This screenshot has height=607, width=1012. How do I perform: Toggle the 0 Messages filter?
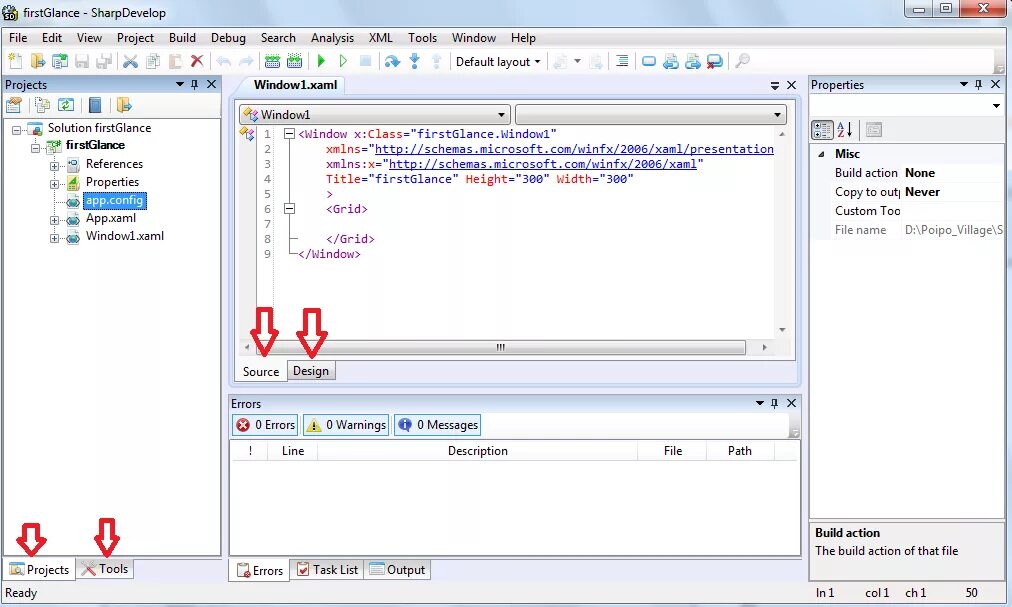438,425
